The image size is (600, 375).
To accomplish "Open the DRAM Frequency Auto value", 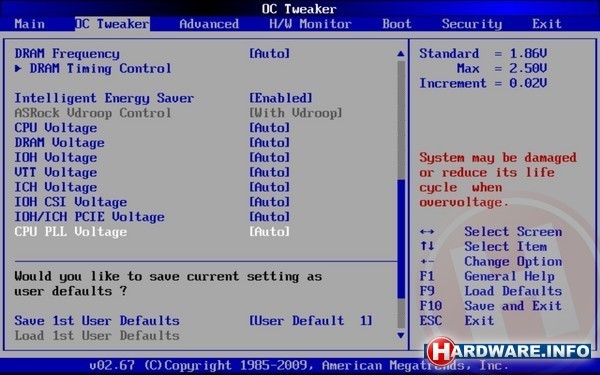I will [x=269, y=54].
